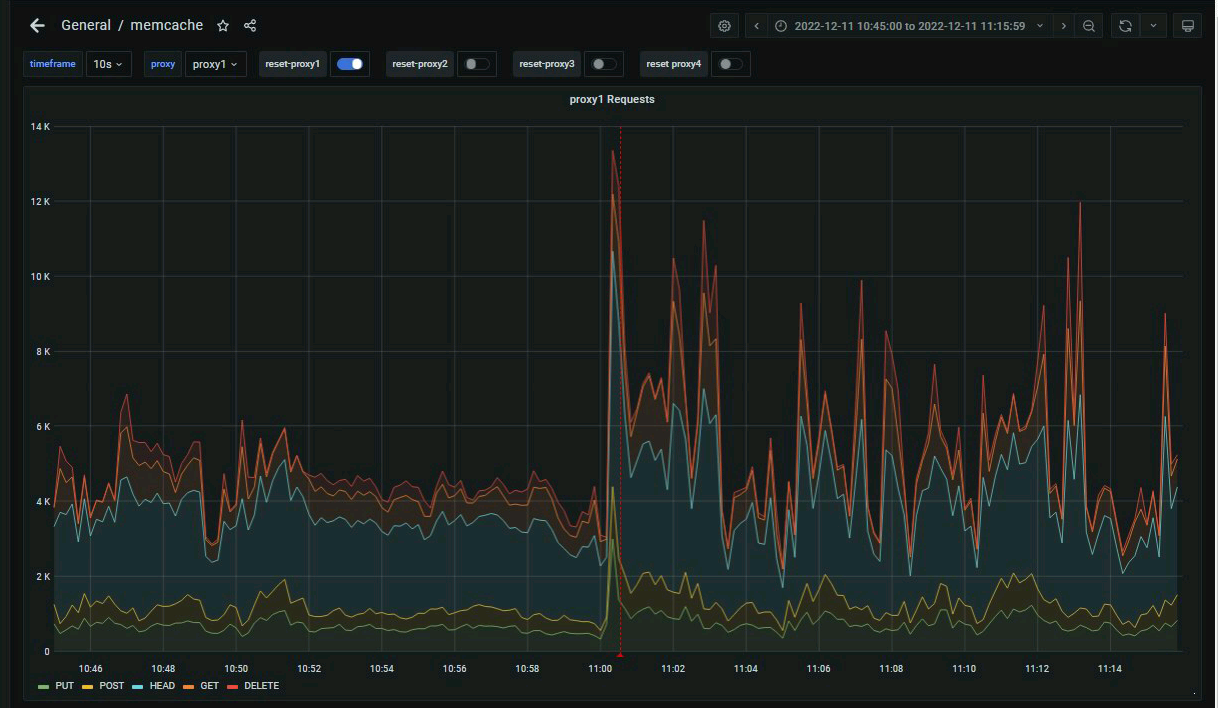Shift time range backward with left chevron
The height and width of the screenshot is (708, 1218).
758,26
